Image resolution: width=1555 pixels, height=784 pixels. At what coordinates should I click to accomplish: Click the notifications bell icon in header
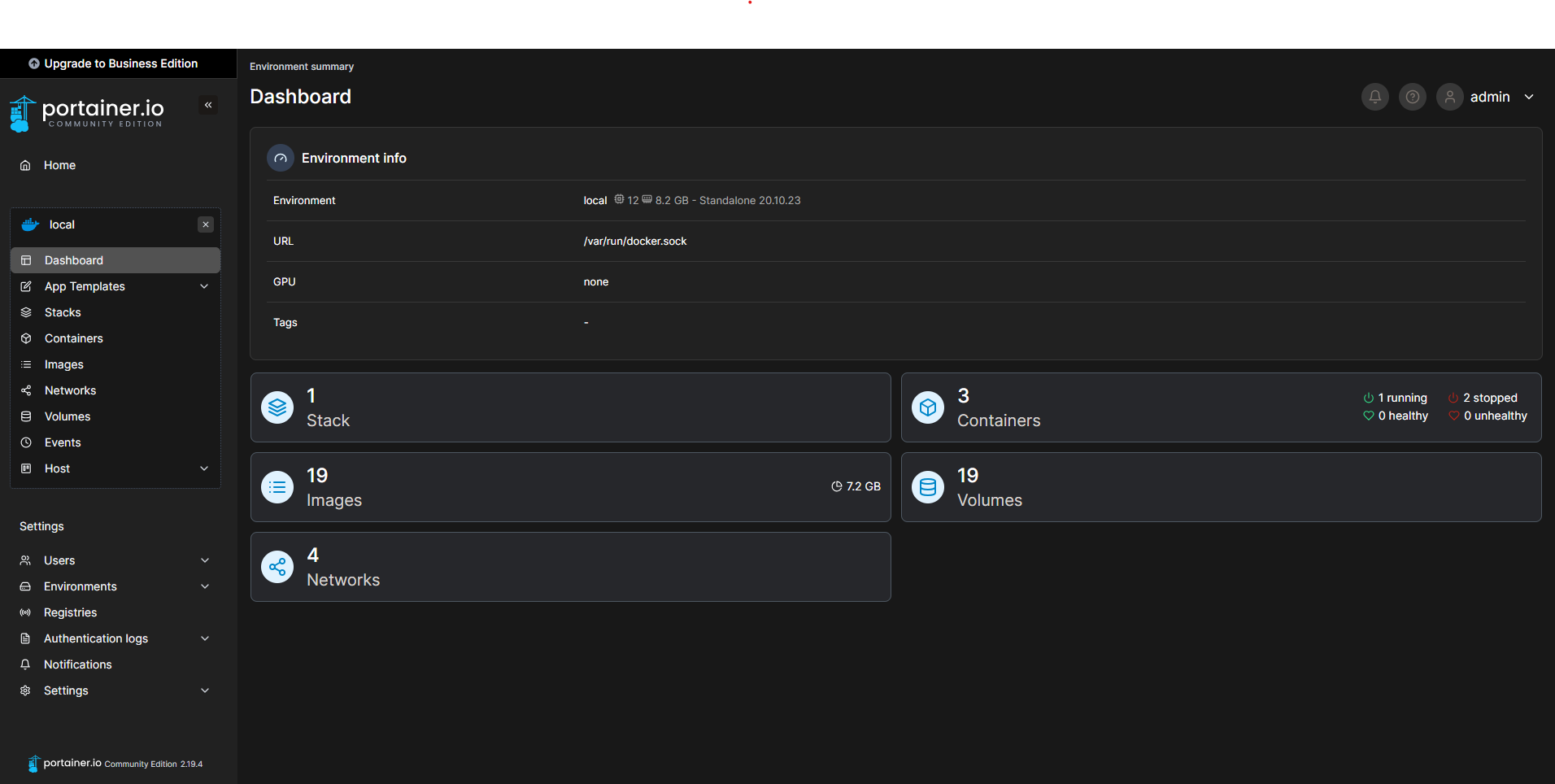point(1374,97)
